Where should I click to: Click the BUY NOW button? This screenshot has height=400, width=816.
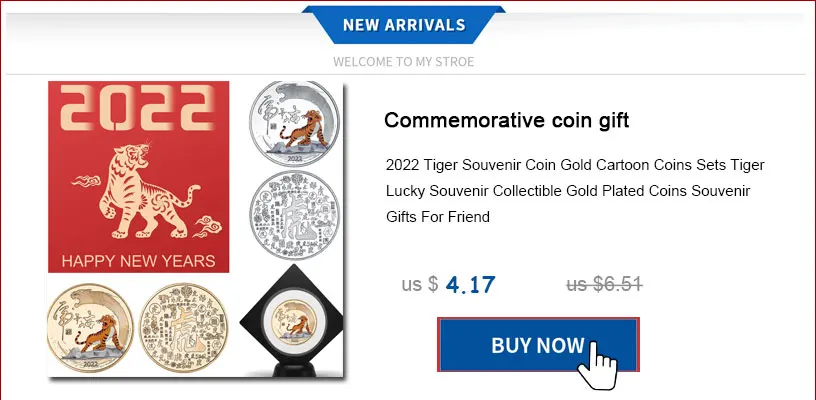[538, 345]
